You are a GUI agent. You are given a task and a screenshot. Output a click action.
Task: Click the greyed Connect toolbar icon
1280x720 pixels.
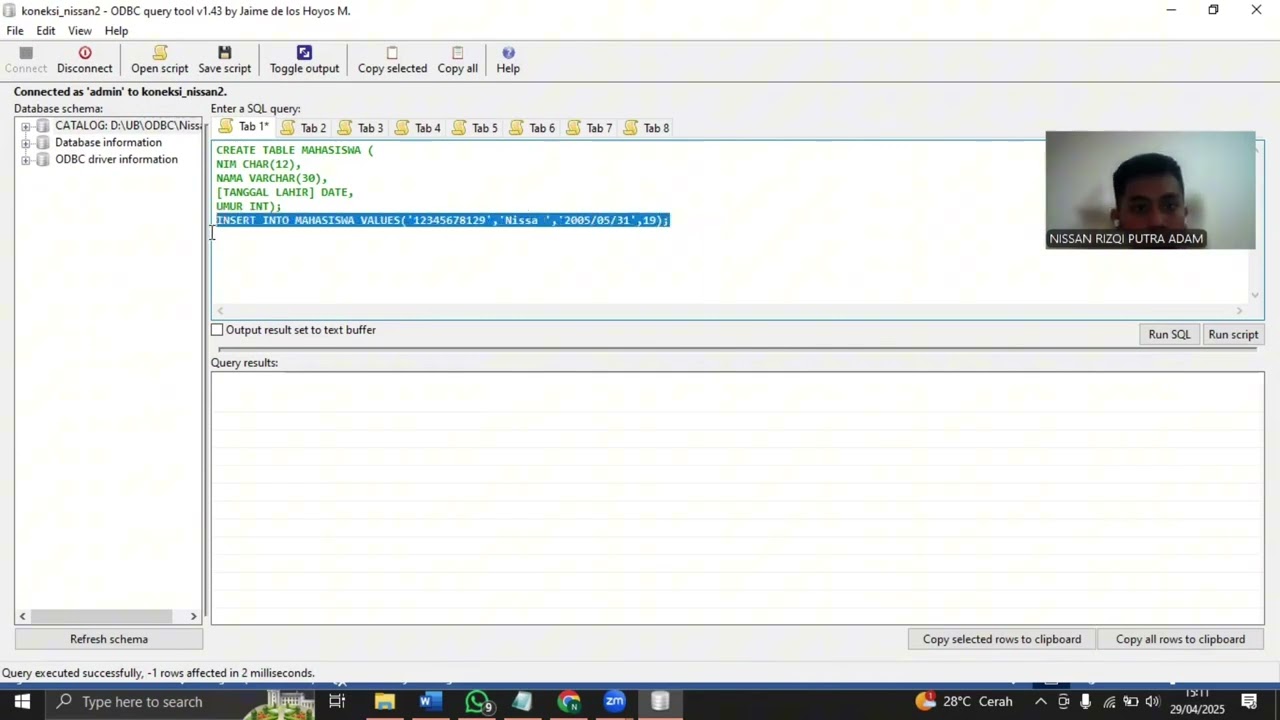26,60
